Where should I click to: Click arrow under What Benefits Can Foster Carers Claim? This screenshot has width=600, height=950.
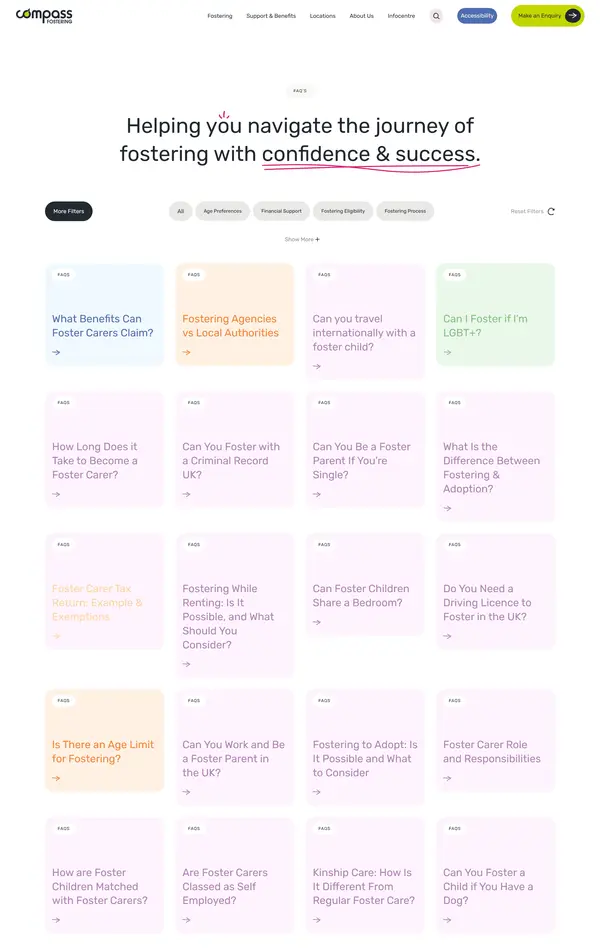(x=56, y=352)
